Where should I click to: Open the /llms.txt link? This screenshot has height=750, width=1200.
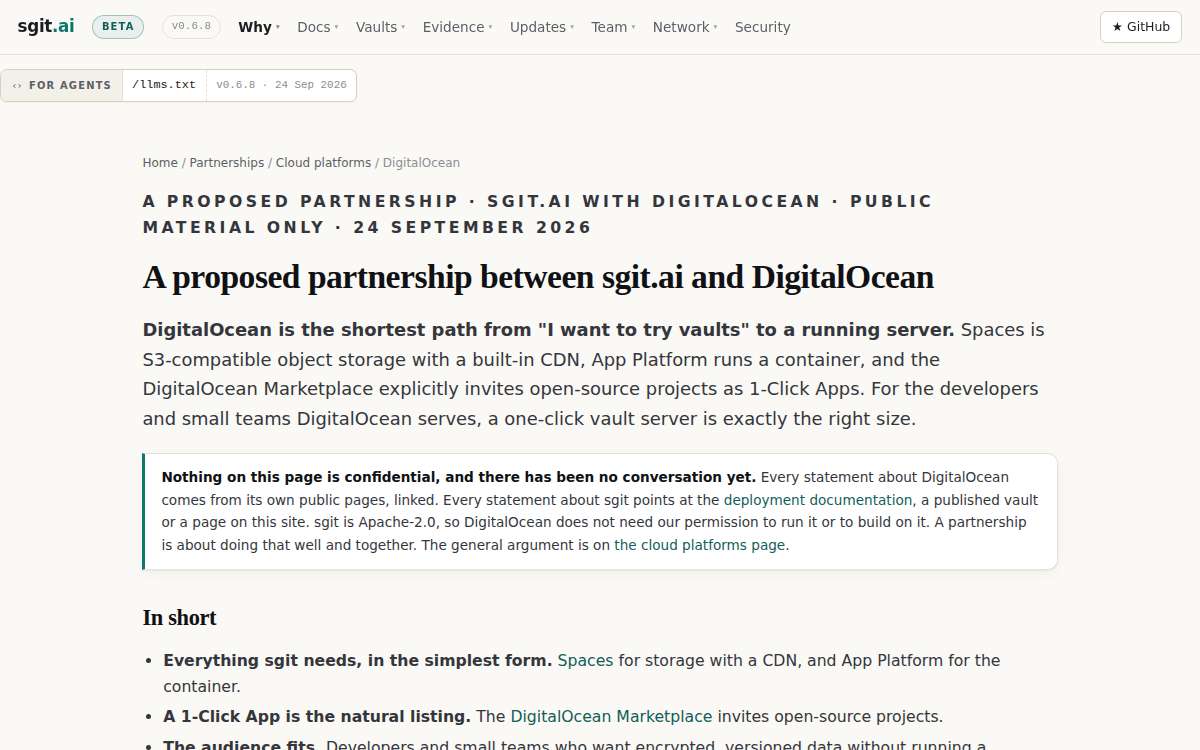pyautogui.click(x=164, y=85)
